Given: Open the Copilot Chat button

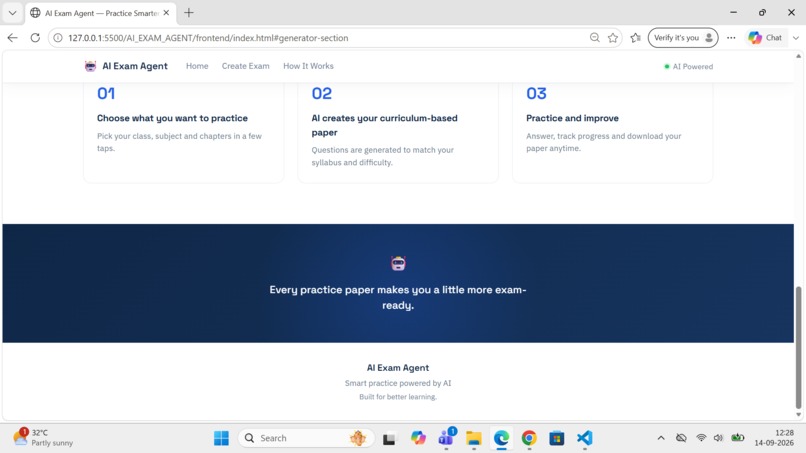Looking at the screenshot, I should [x=765, y=38].
